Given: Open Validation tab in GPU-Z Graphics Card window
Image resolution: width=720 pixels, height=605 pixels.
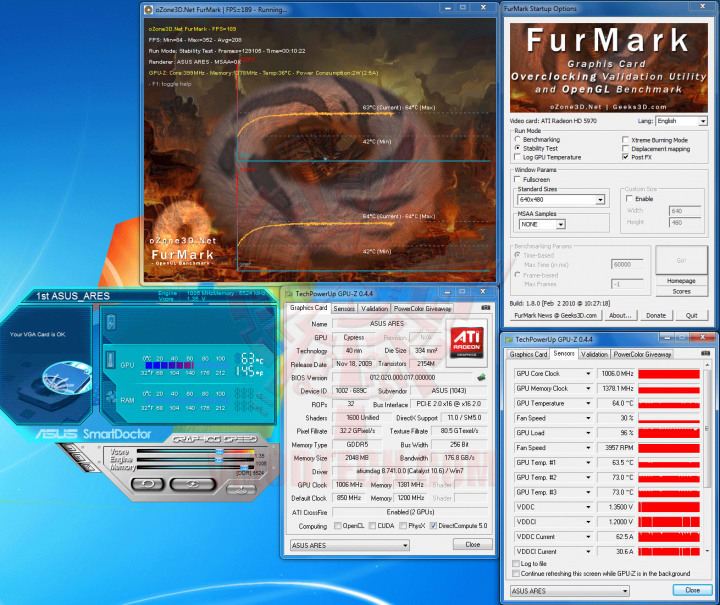Looking at the screenshot, I should pyautogui.click(x=374, y=308).
